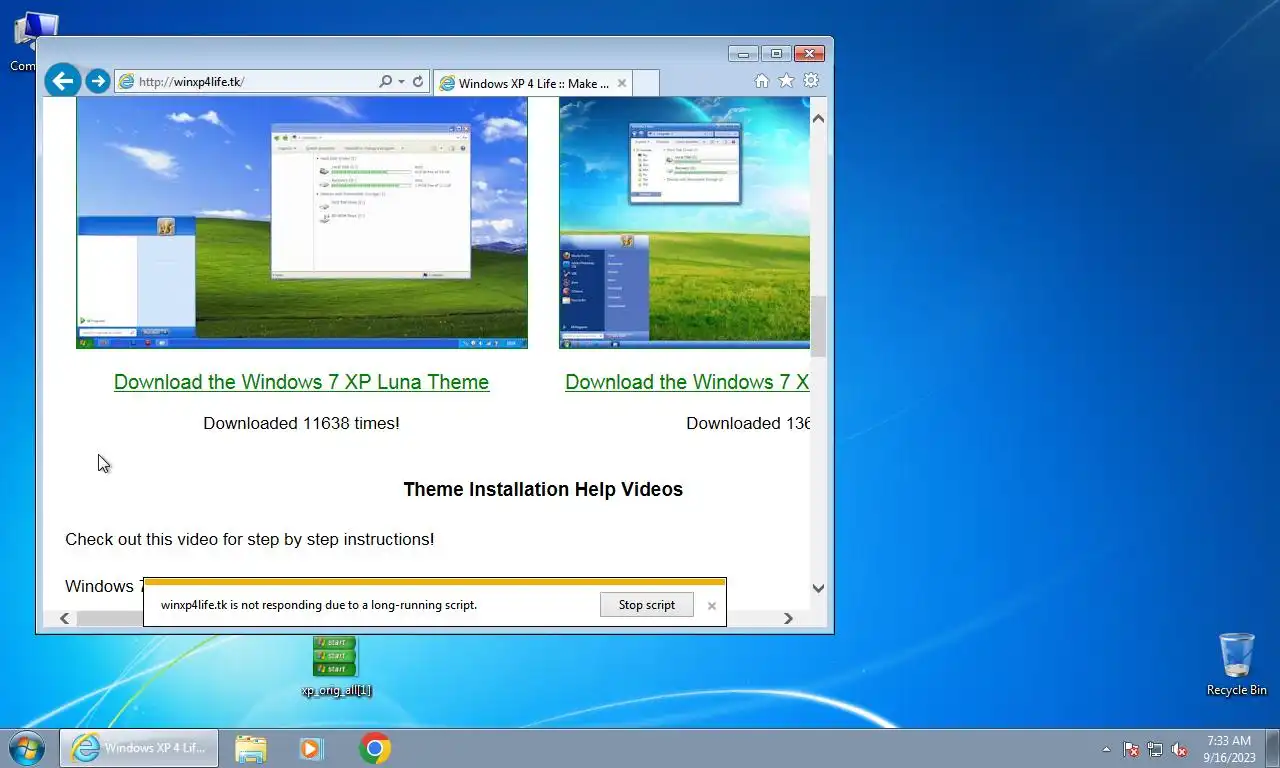The image size is (1280, 768).
Task: Click the script not responding message text
Action: (x=319, y=605)
